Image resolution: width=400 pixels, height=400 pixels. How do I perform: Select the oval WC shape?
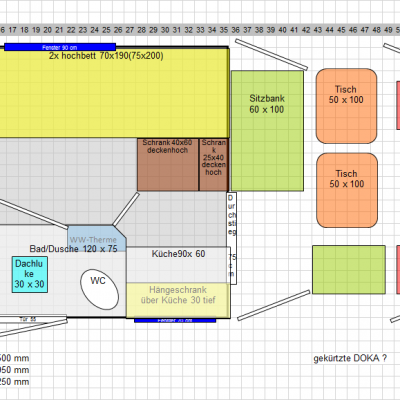(99, 289)
